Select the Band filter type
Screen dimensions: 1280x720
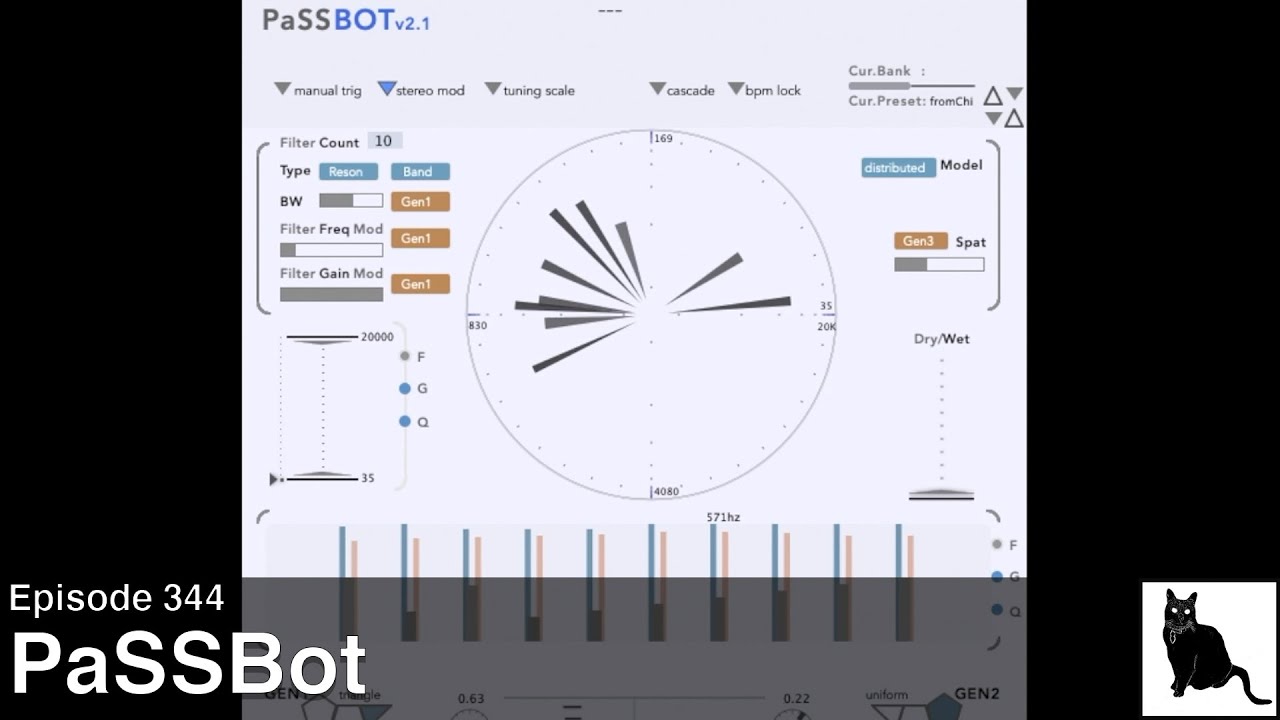point(420,171)
